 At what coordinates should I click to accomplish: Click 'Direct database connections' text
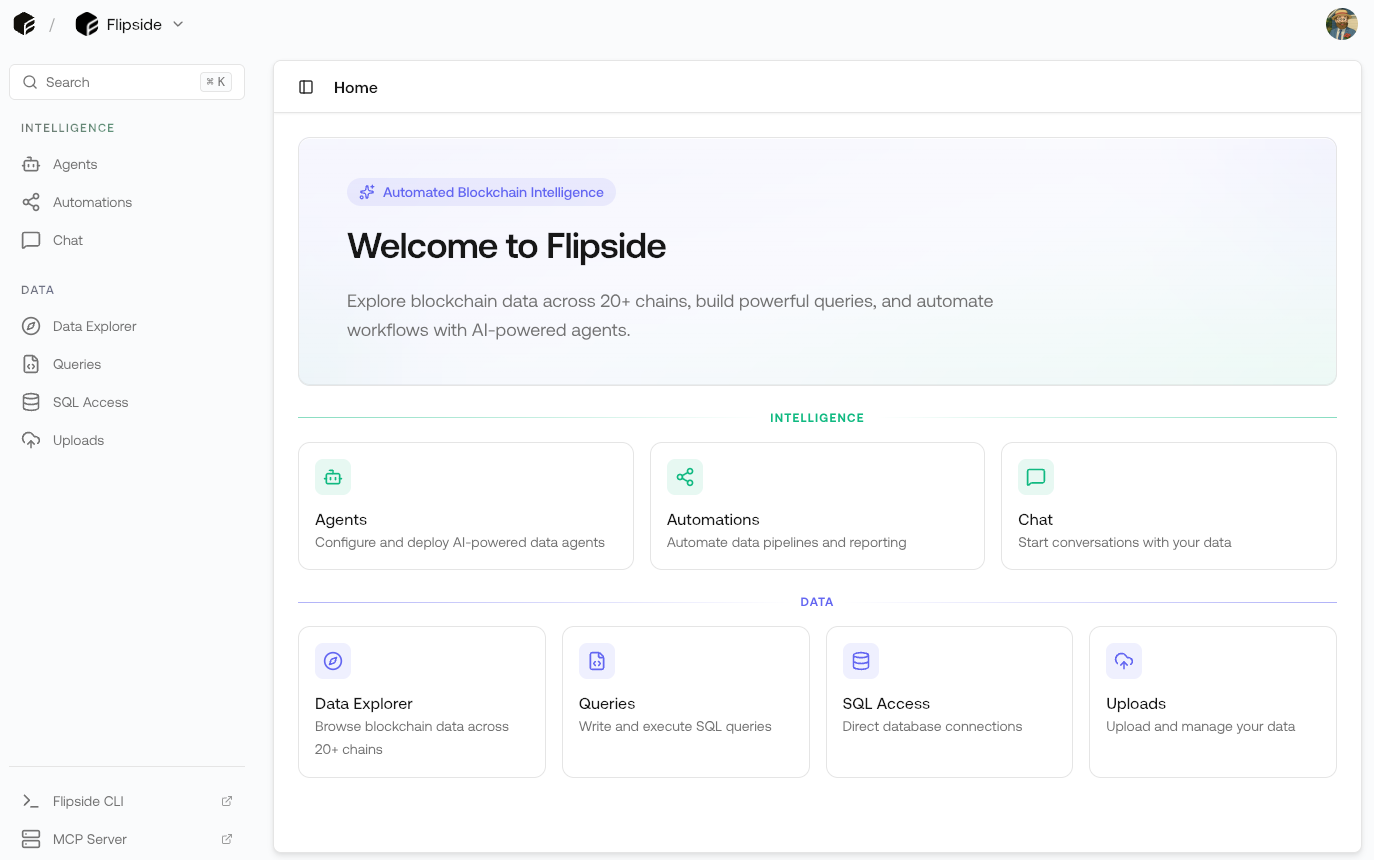(x=933, y=727)
